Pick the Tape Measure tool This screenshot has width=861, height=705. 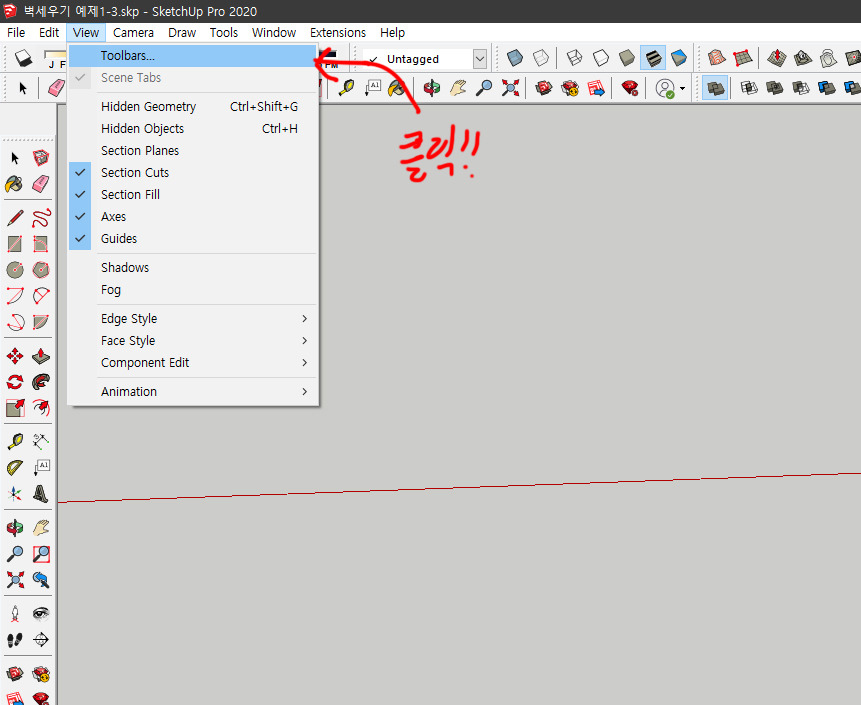pyautogui.click(x=15, y=440)
